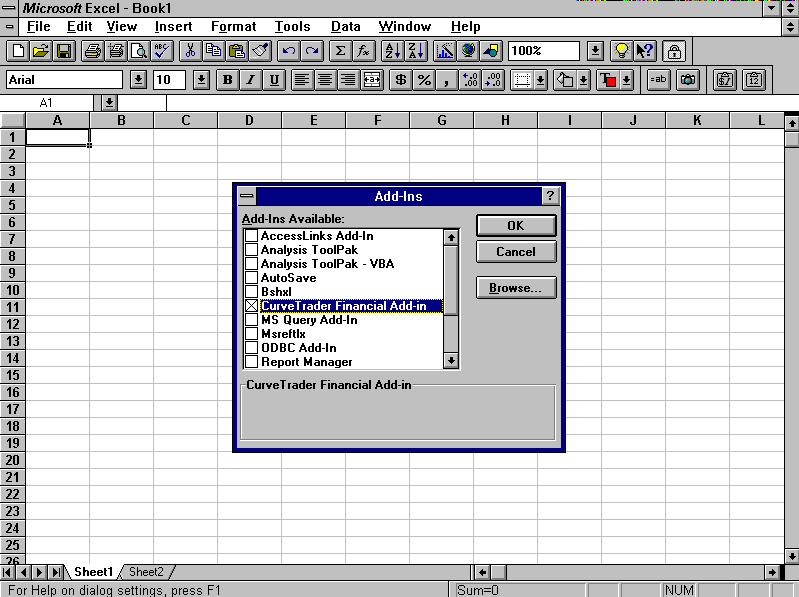Check the Bshxl add-in checkbox

251,292
